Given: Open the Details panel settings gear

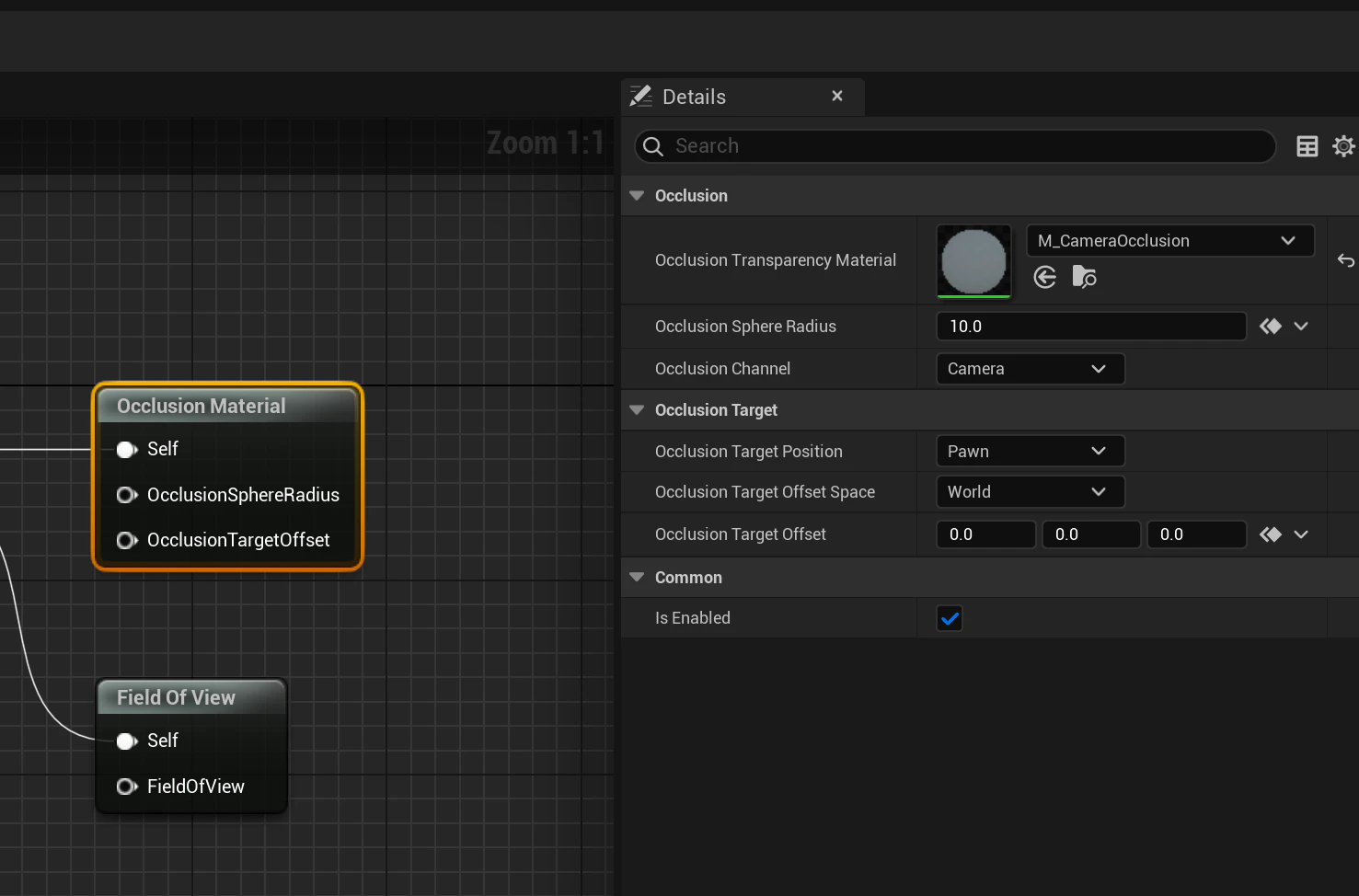Looking at the screenshot, I should click(1343, 146).
